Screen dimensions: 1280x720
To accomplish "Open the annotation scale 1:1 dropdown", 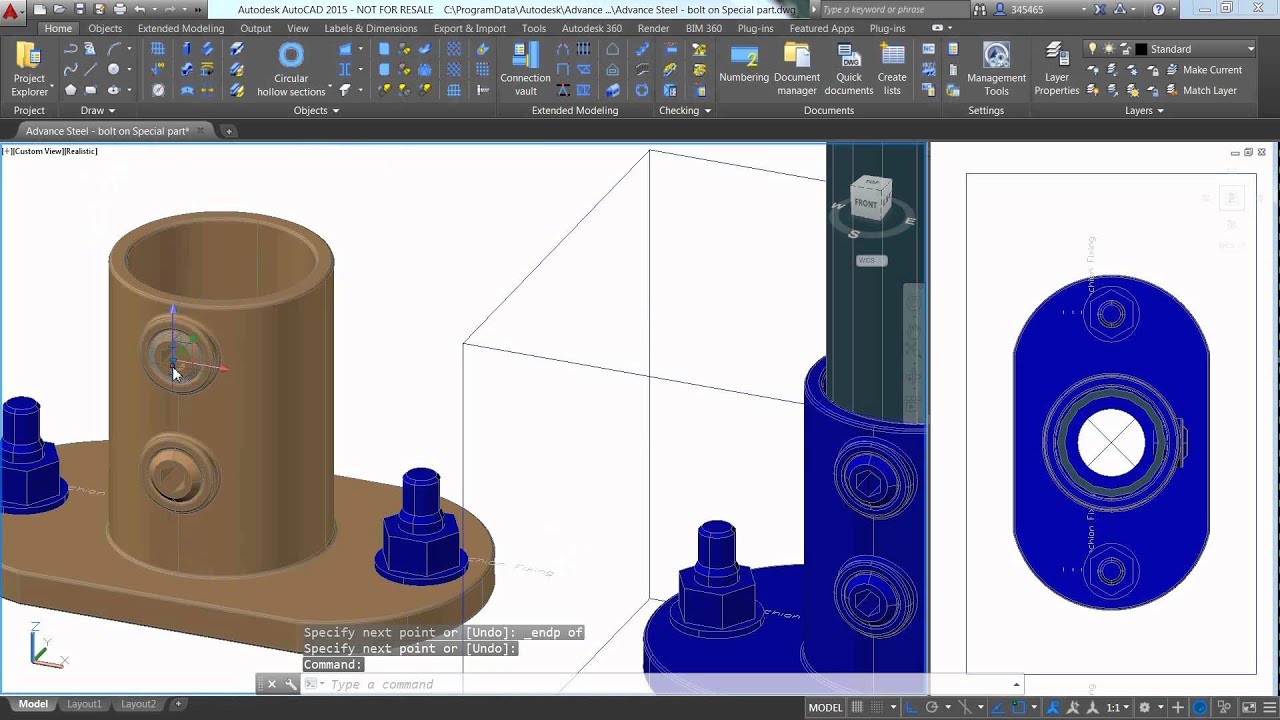I will (x=1117, y=707).
